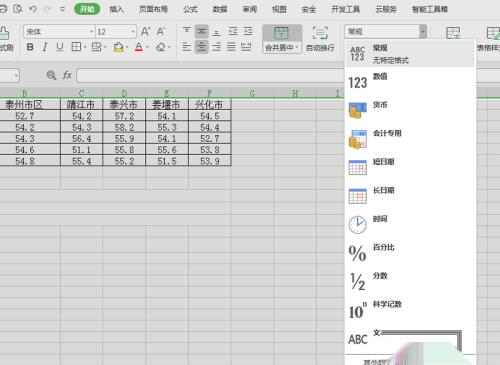Open the name box dropdown
Screen dimensions: 500x365
click(16, 75)
